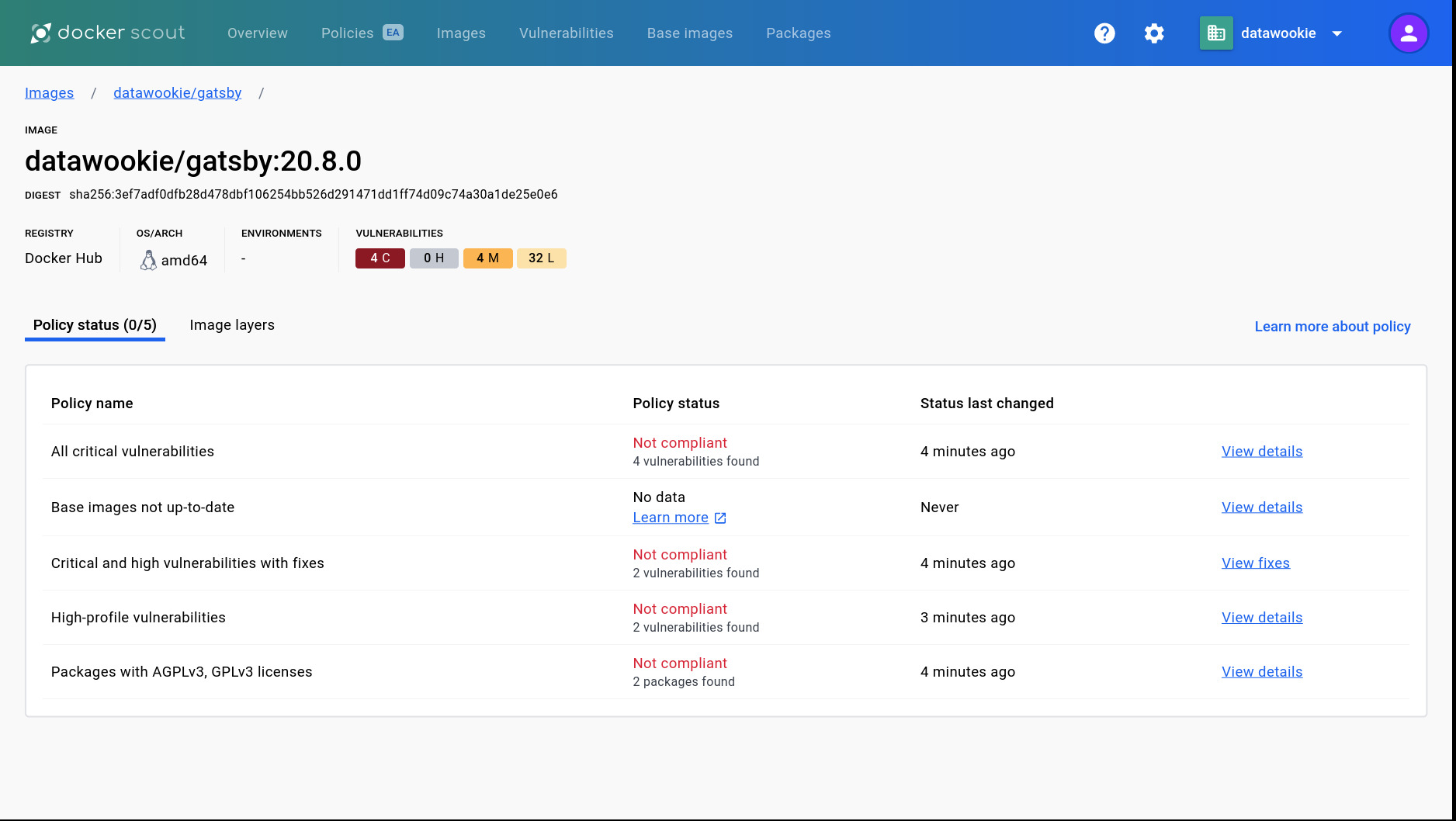Expand the datawookie organization dropdown arrow
The width and height of the screenshot is (1456, 821).
(1337, 33)
